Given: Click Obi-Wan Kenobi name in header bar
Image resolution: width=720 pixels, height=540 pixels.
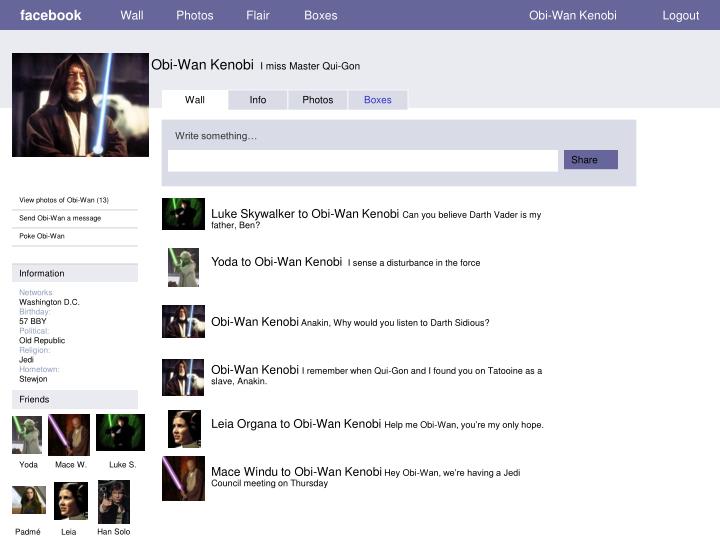Looking at the screenshot, I should pos(573,15).
